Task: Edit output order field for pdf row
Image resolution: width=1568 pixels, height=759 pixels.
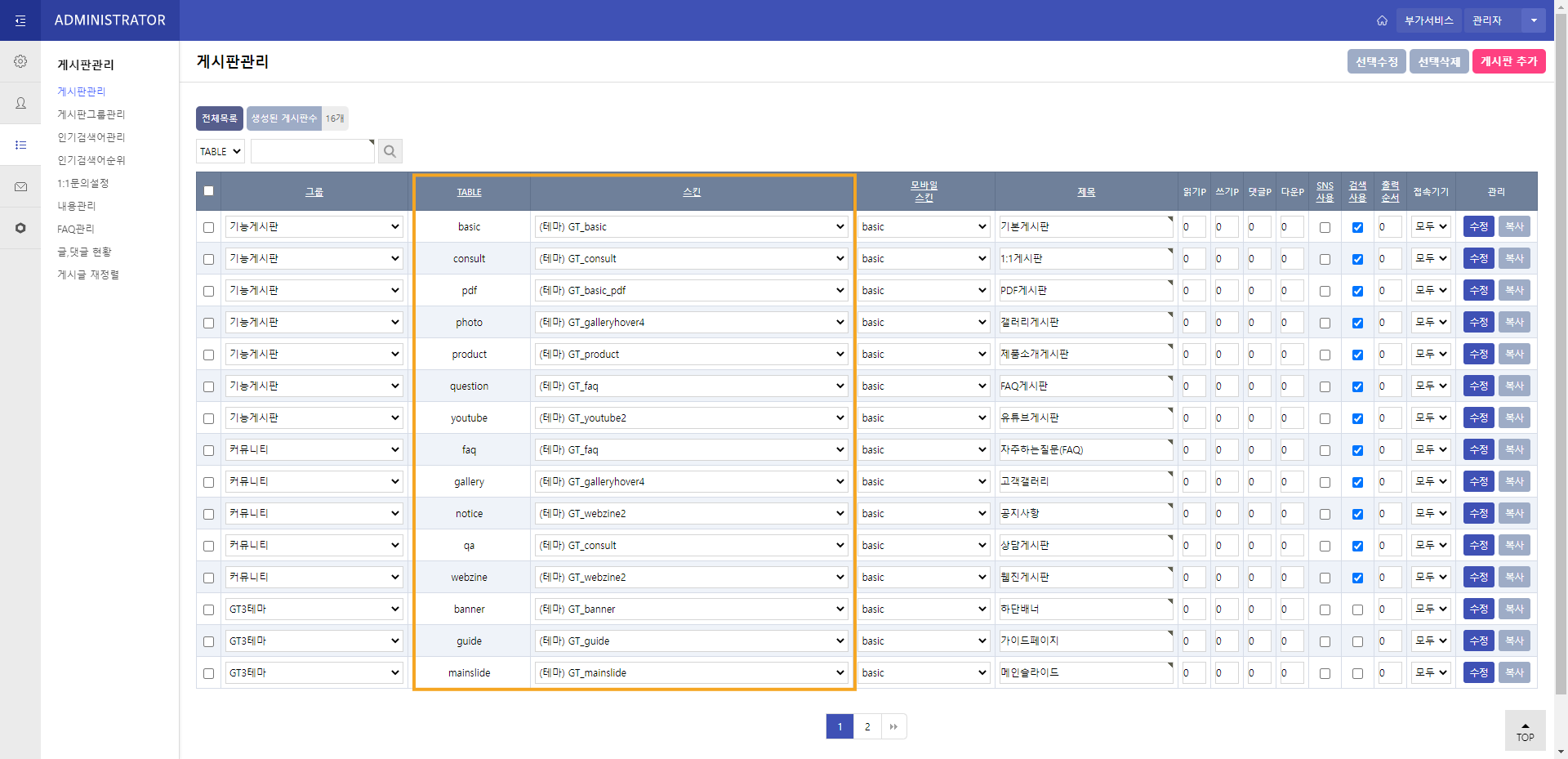Action: tap(1390, 290)
